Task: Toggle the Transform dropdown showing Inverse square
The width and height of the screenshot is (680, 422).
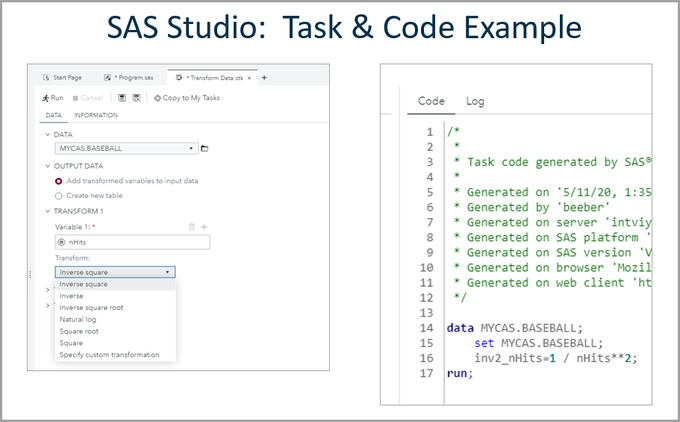Action: click(115, 272)
